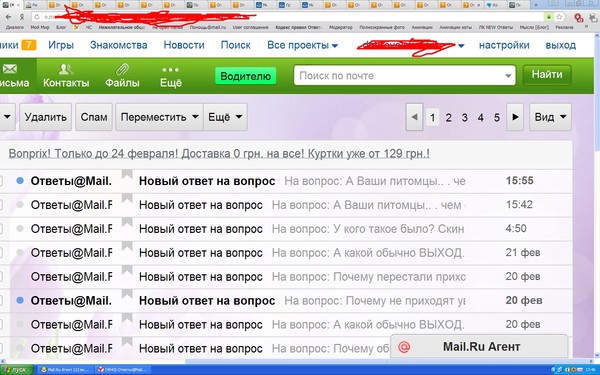This screenshot has height=375, width=600.
Task: Flag the 21 фев message
Action: coord(127,247)
